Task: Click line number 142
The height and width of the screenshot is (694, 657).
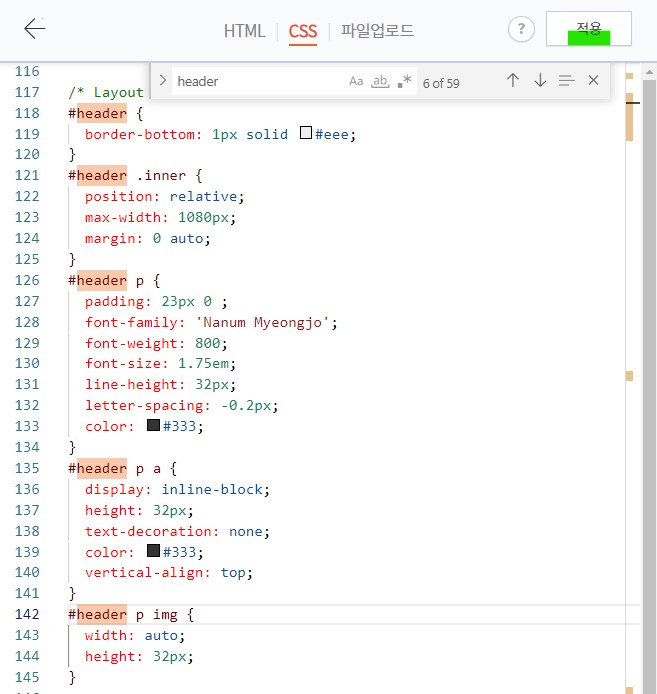Action: pos(27,614)
